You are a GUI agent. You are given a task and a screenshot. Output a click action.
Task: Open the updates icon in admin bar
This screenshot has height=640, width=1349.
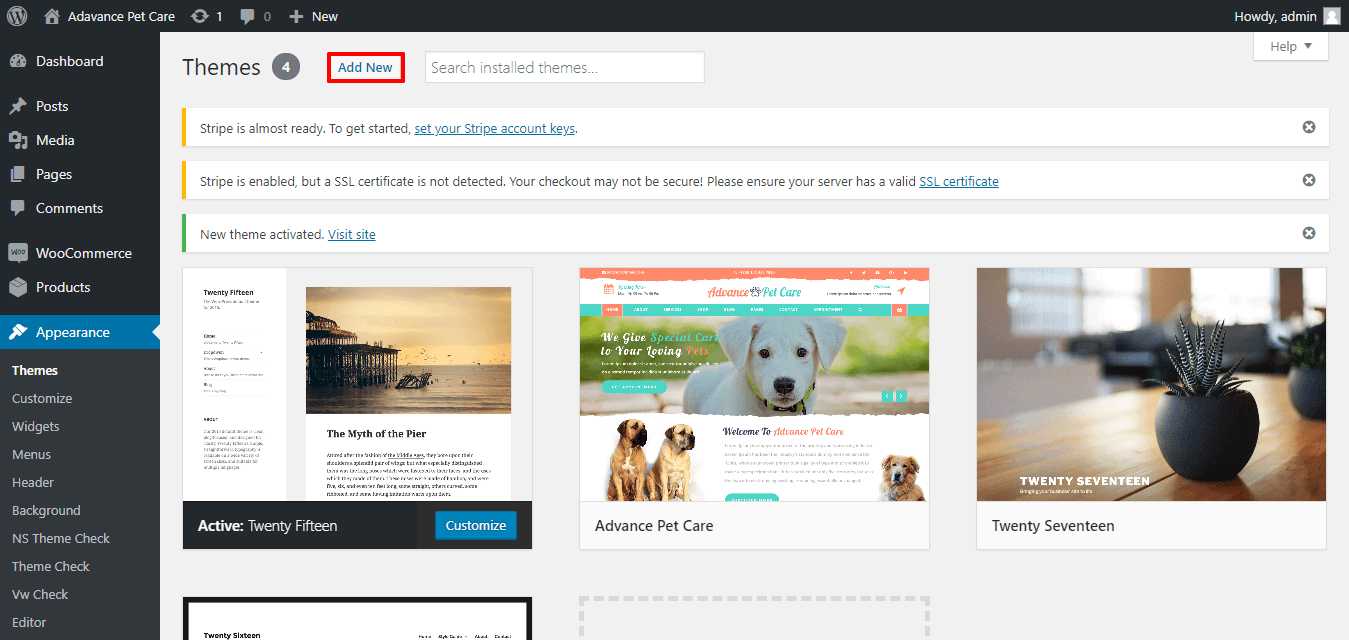point(200,16)
